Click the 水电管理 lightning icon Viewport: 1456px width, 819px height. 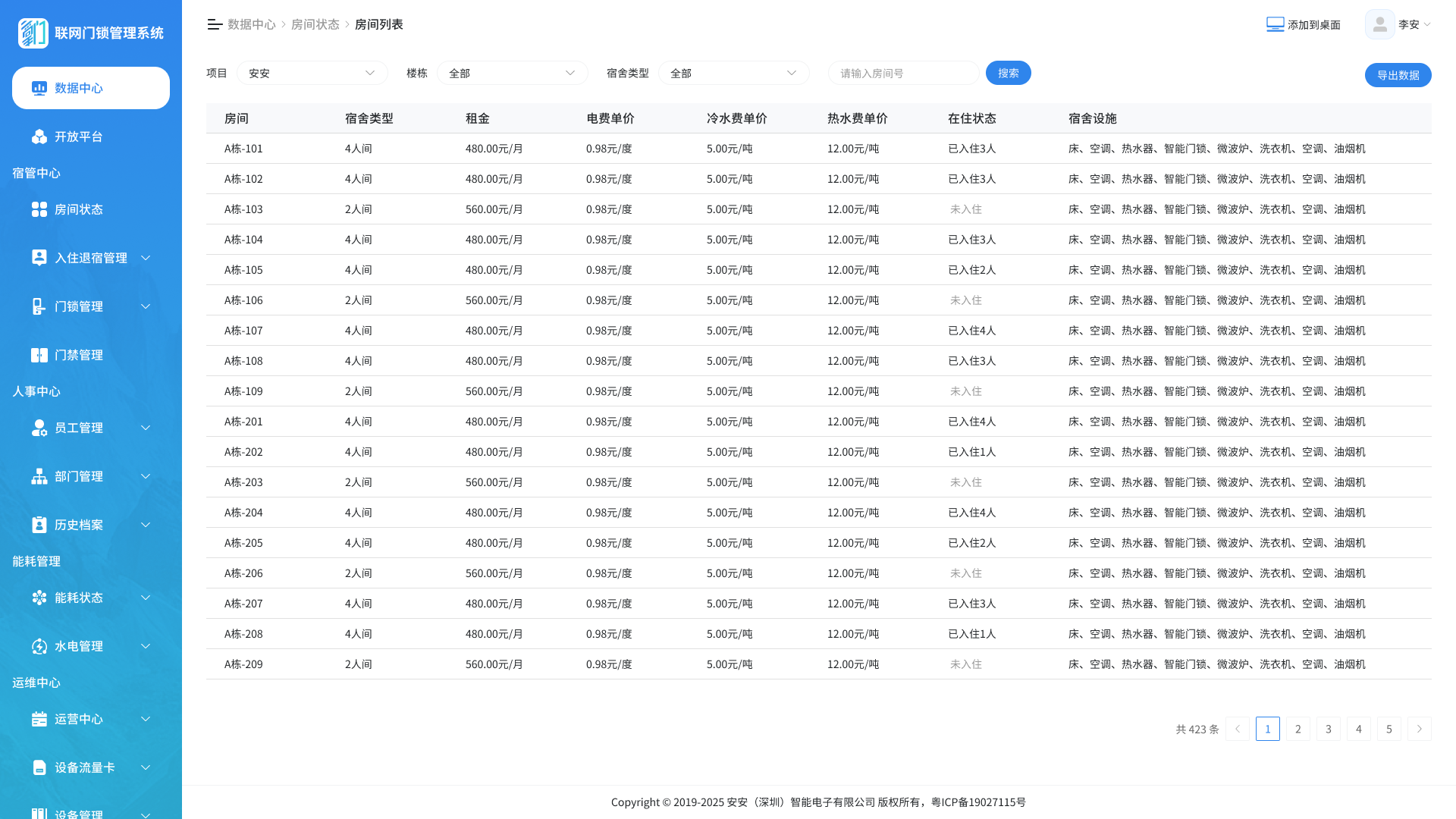coord(39,646)
